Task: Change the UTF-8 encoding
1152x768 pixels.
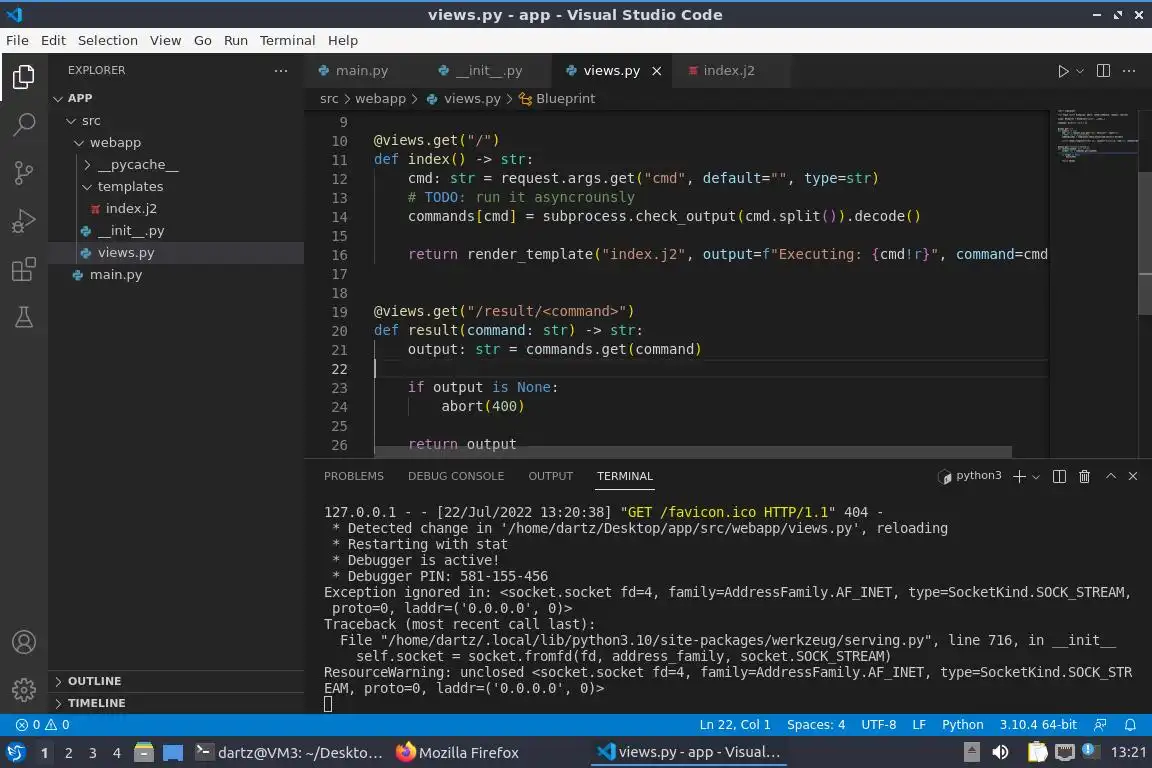Action: (878, 725)
